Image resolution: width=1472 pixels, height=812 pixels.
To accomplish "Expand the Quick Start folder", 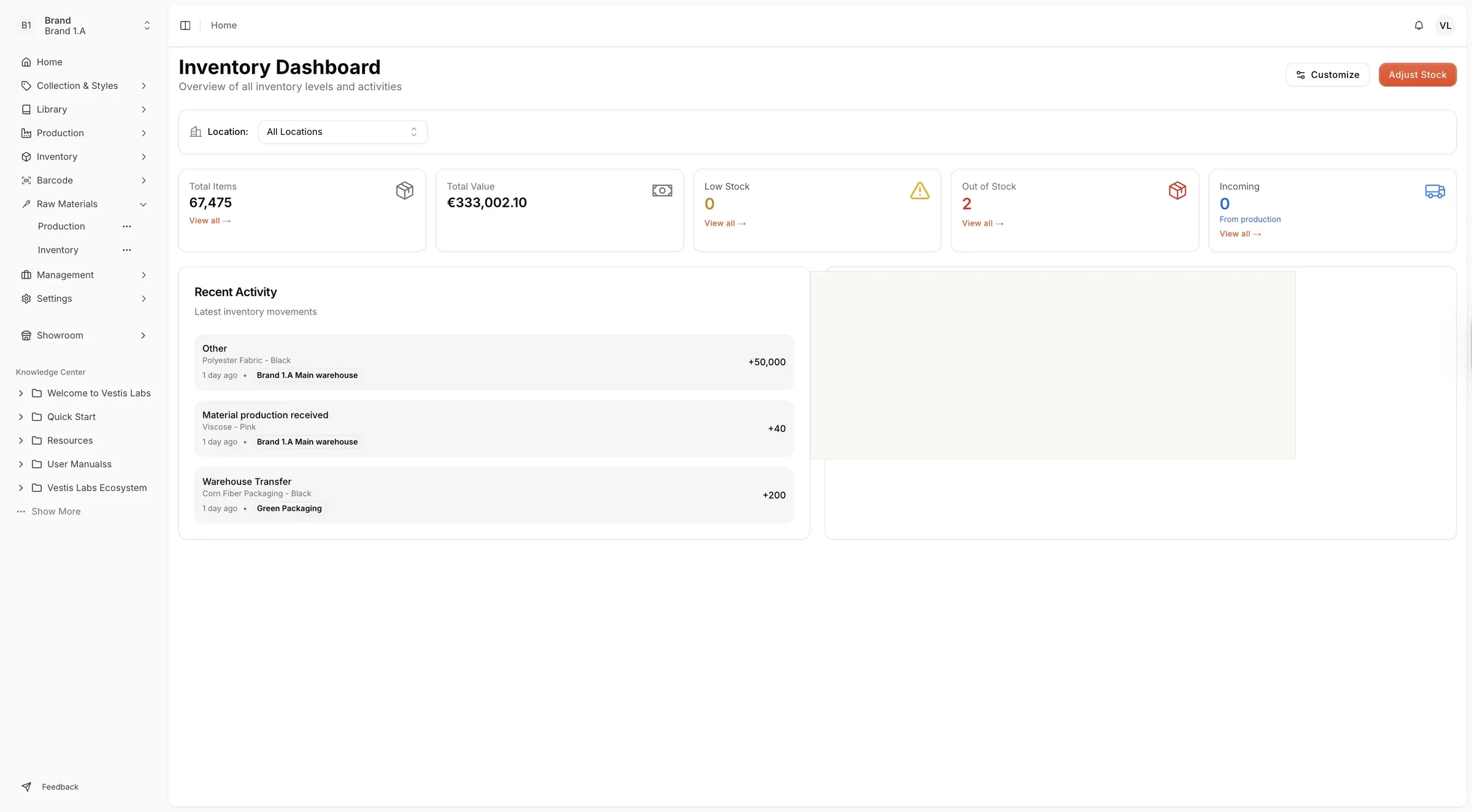I will [21, 417].
